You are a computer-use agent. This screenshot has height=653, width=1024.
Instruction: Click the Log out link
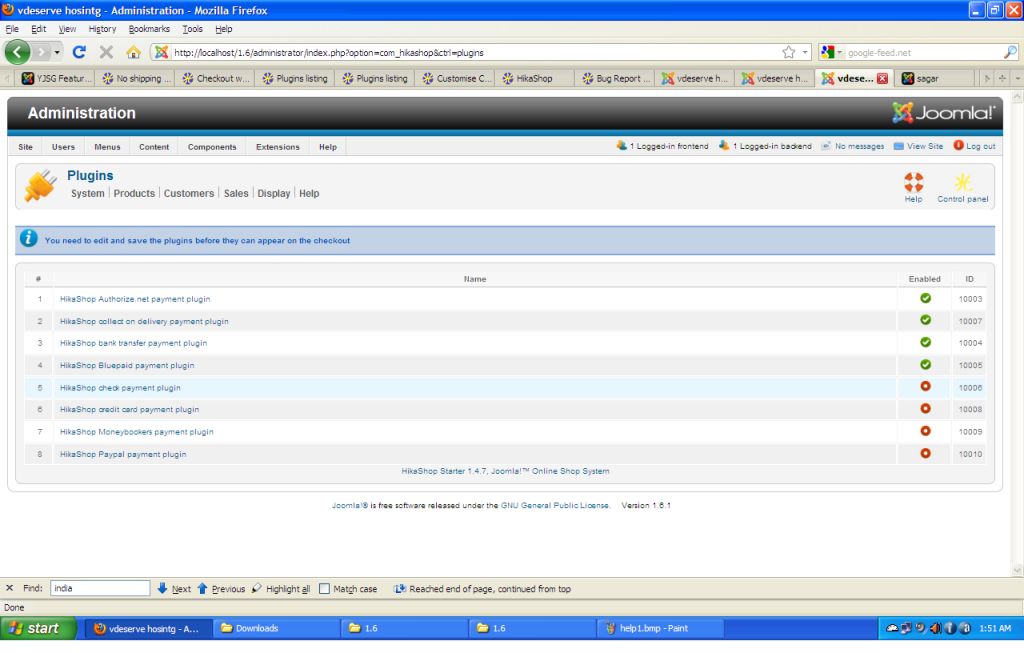974,146
